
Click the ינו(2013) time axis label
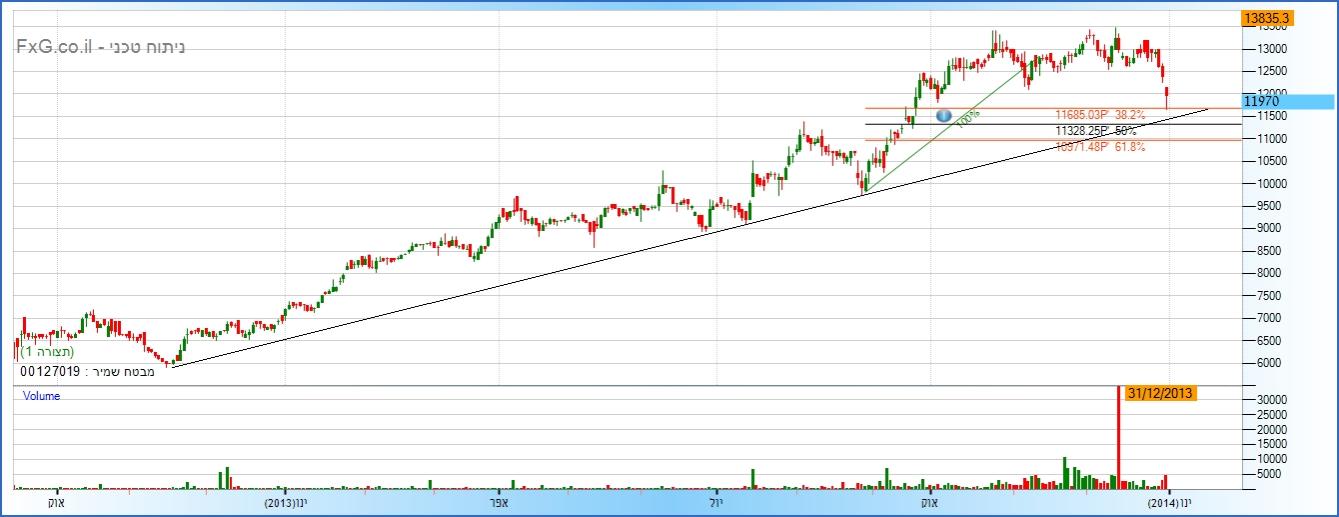point(285,502)
